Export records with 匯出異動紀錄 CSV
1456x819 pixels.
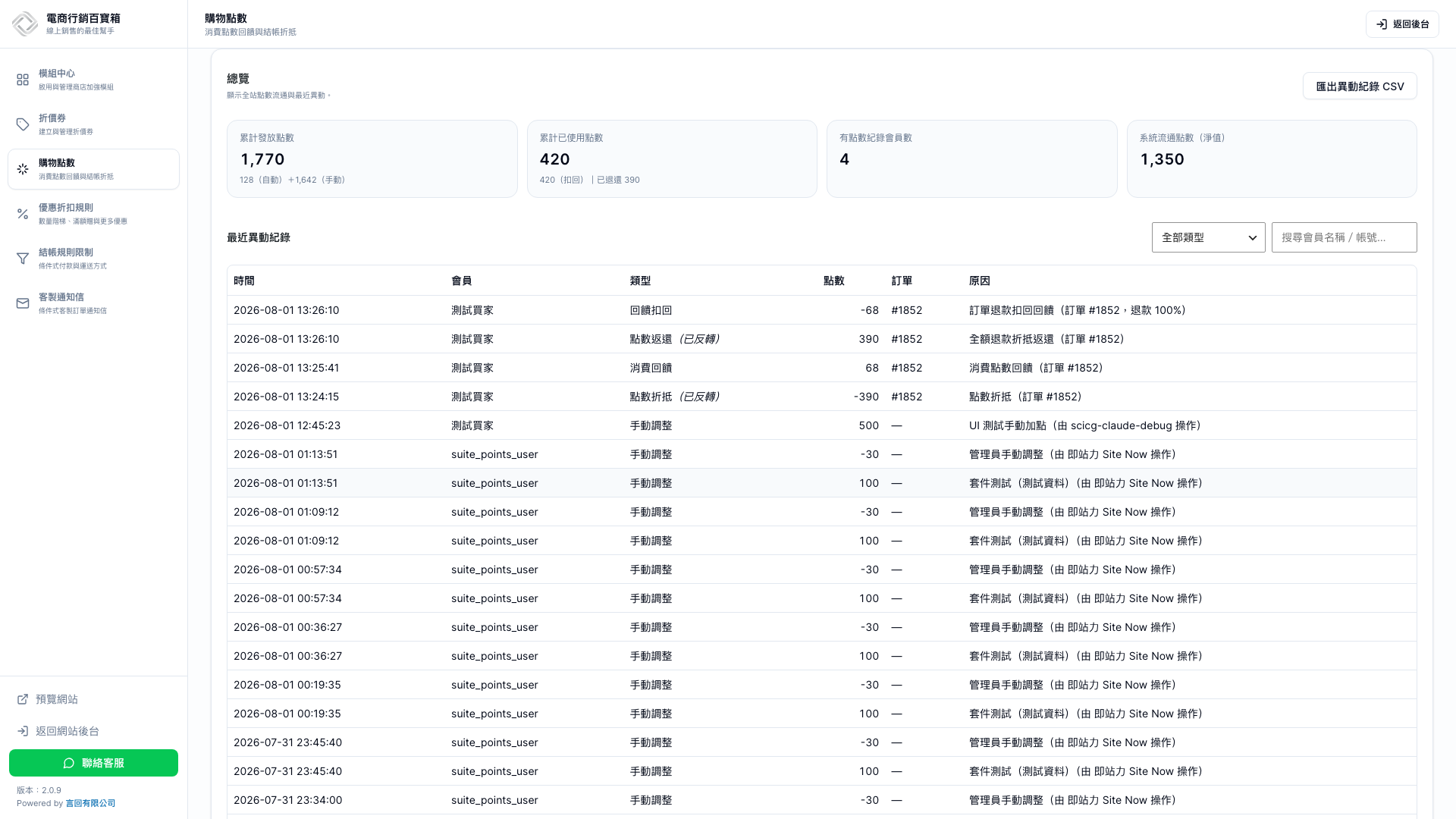(1360, 86)
